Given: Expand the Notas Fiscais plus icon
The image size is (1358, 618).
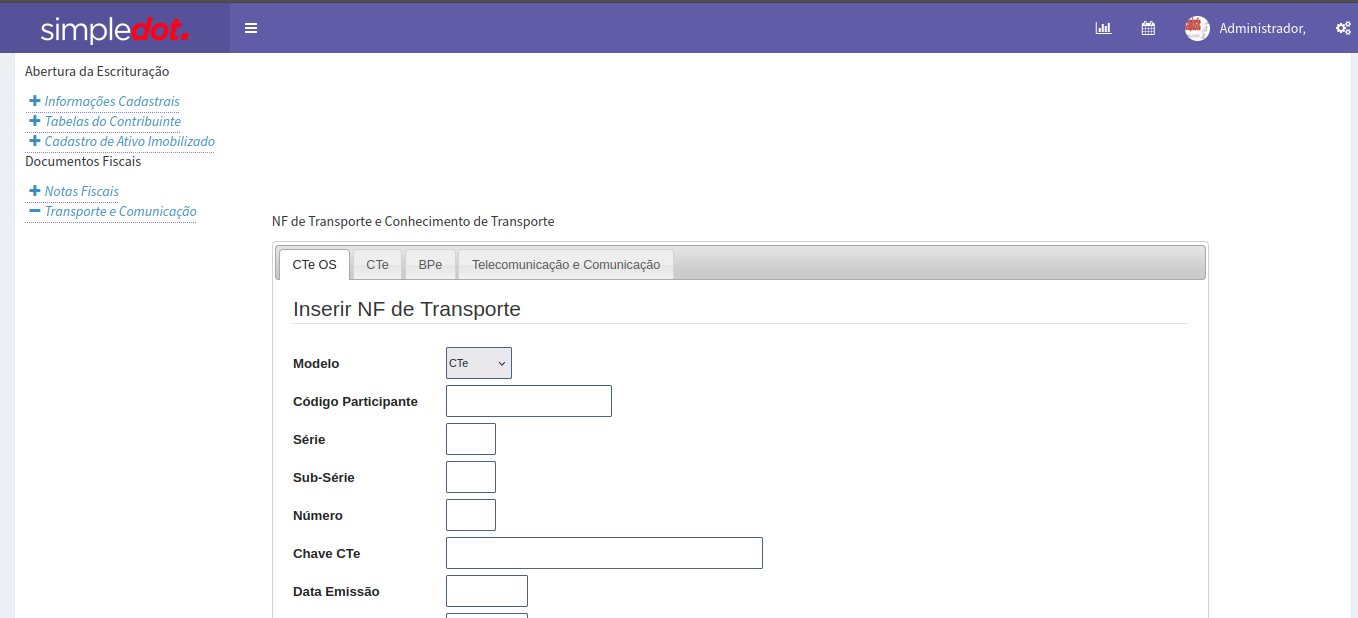Looking at the screenshot, I should point(35,191).
